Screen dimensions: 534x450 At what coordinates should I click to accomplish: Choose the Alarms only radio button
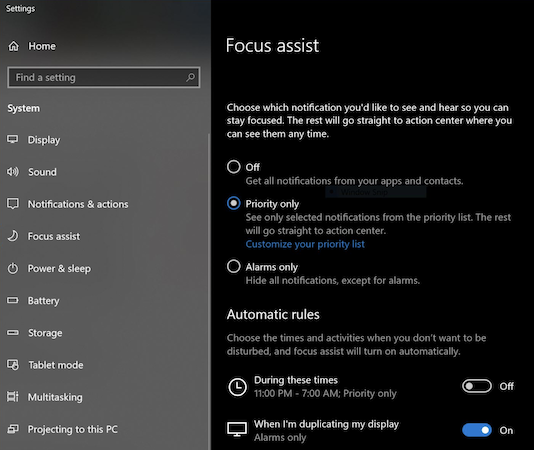234,266
